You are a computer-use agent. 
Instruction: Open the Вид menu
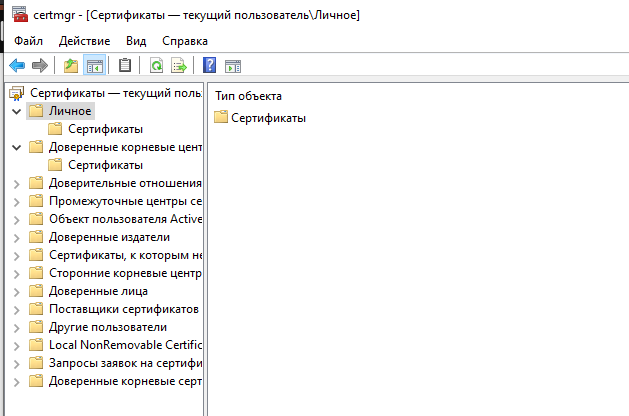tap(136, 41)
